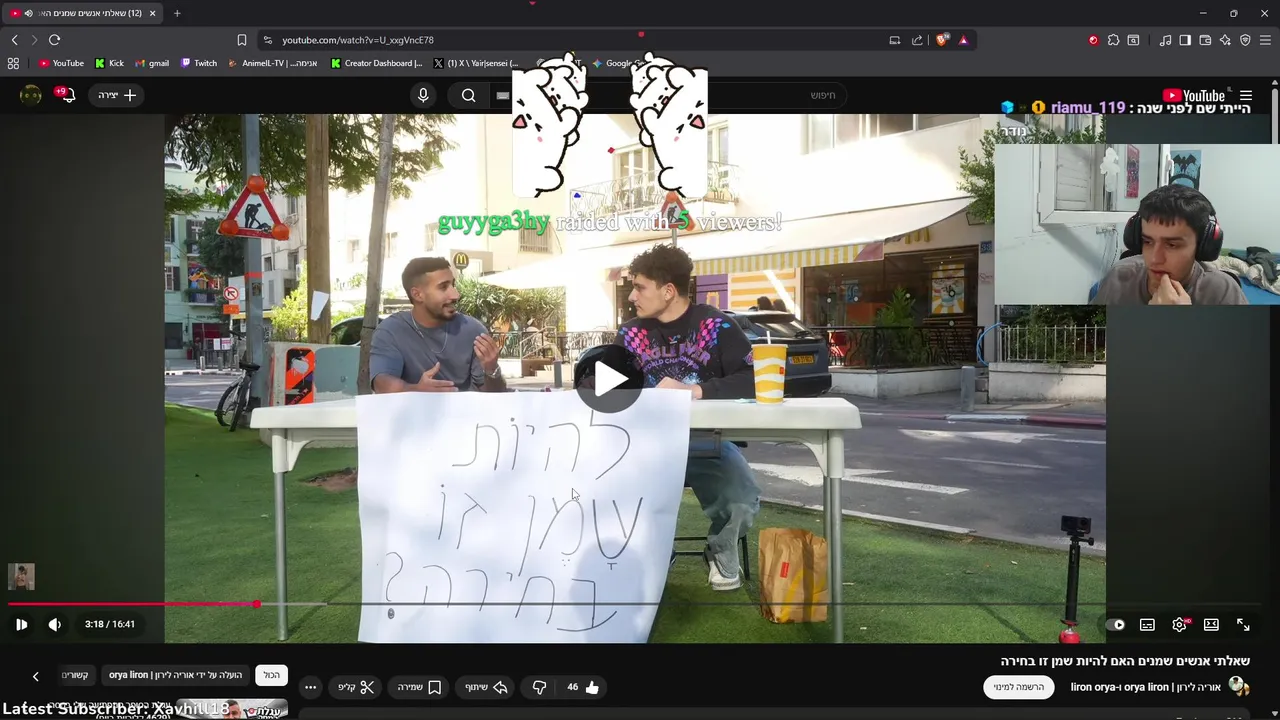
Task: Click the הרשמה למינוי subscribe button
Action: (x=1019, y=687)
